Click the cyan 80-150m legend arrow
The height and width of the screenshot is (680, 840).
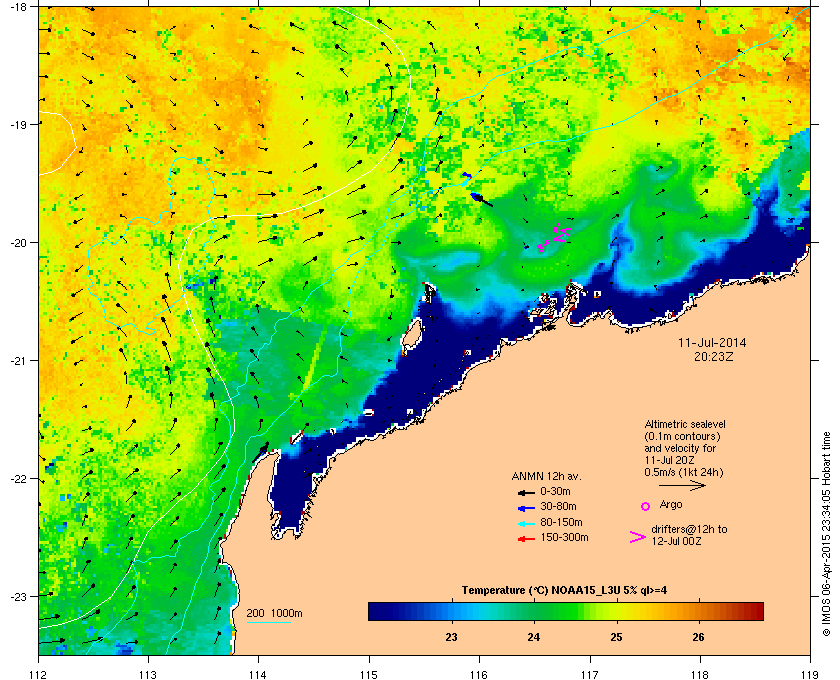[527, 524]
